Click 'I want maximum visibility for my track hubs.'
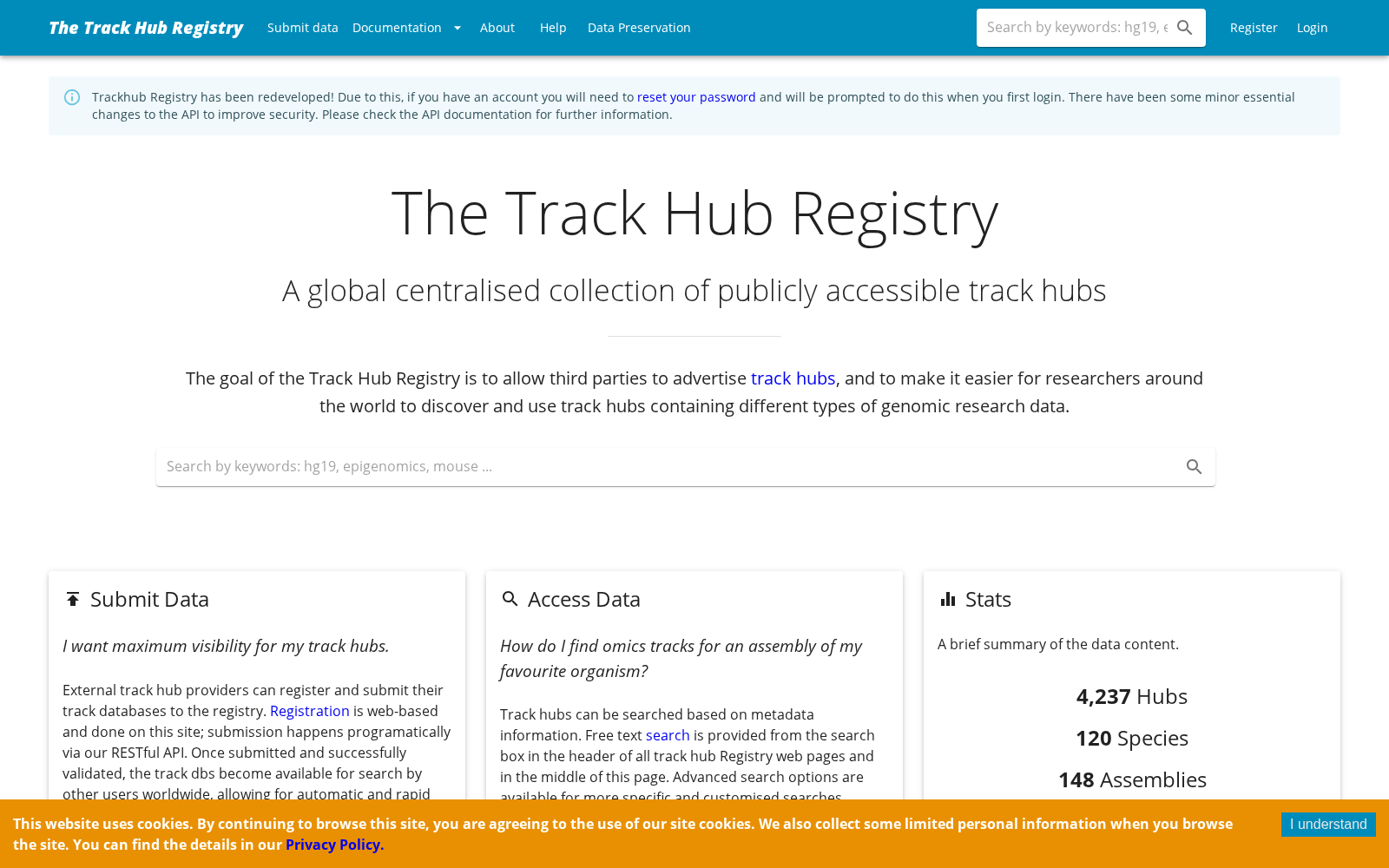The height and width of the screenshot is (868, 1389). click(226, 646)
